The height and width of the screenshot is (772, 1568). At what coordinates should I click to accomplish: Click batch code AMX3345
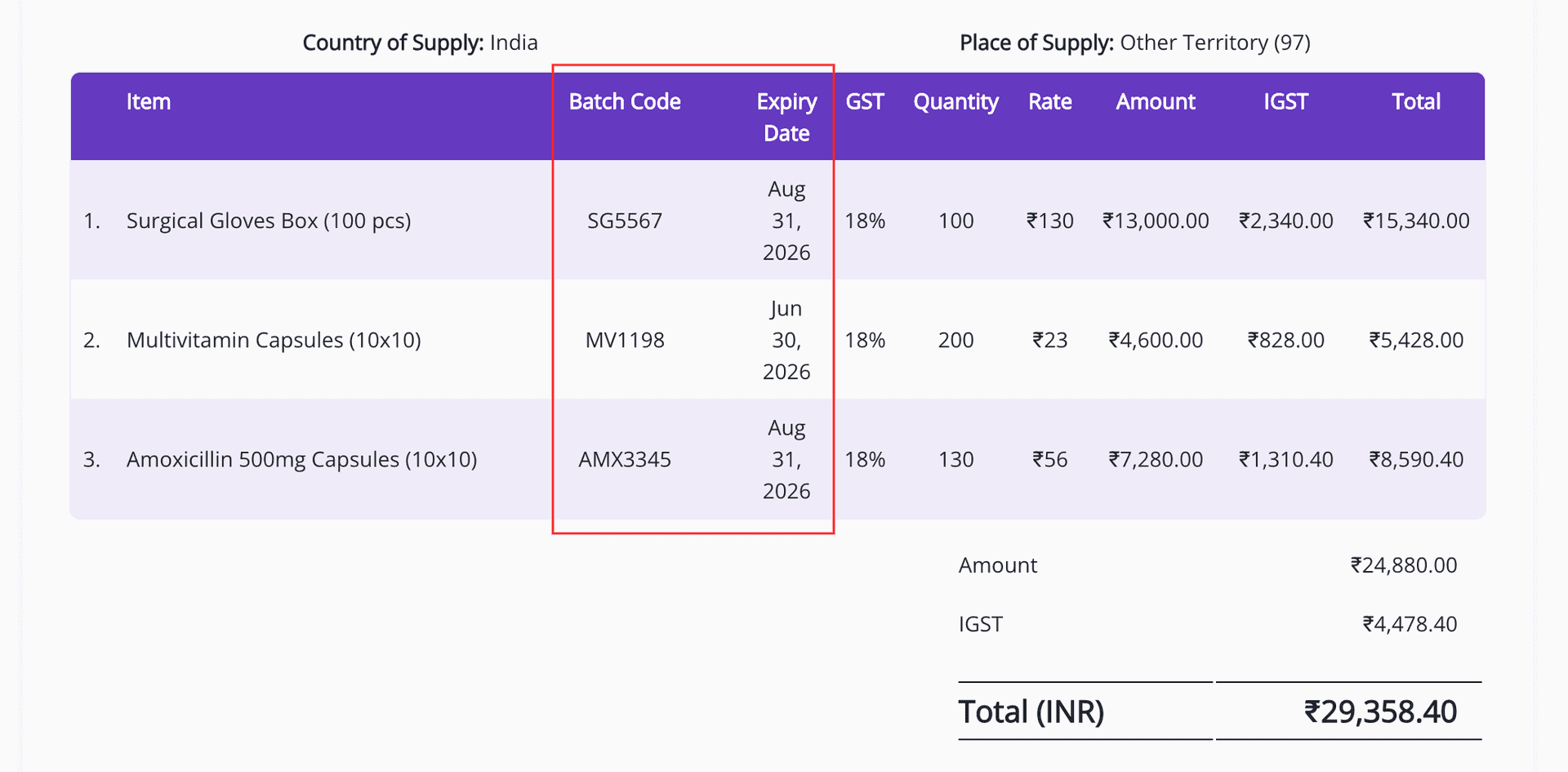(x=625, y=459)
